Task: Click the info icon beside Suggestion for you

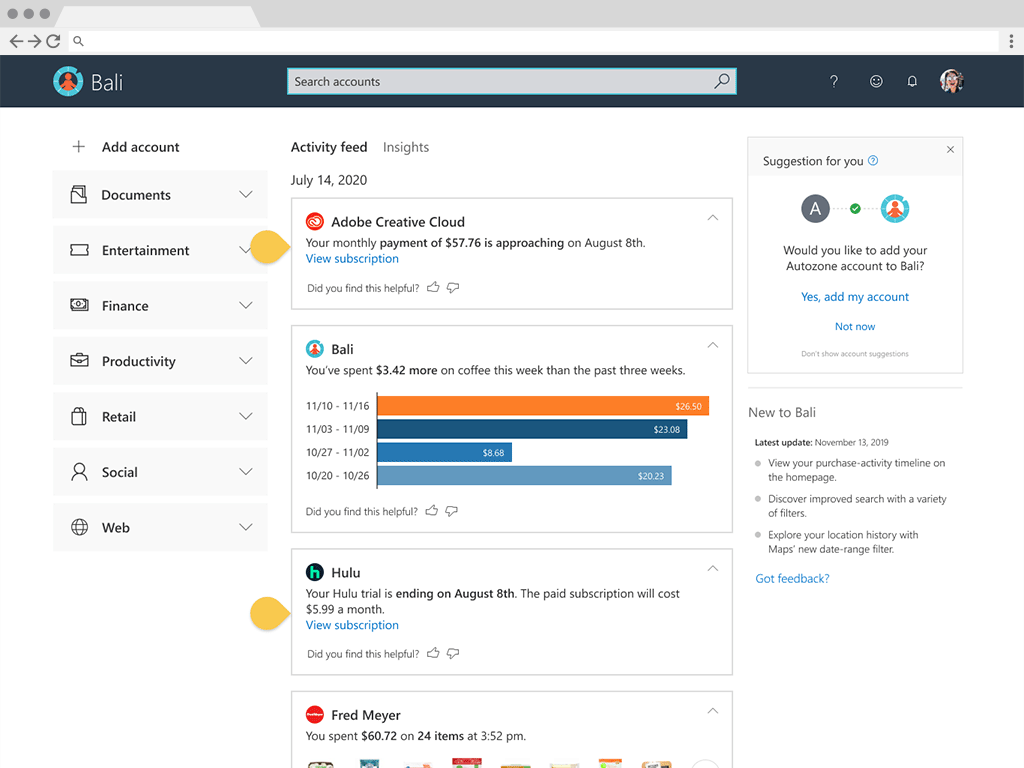Action: [x=873, y=161]
